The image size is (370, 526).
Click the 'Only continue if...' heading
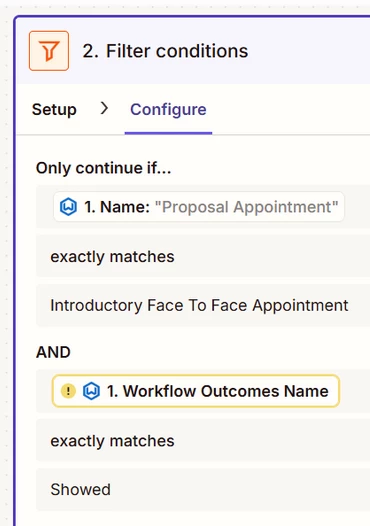104,168
